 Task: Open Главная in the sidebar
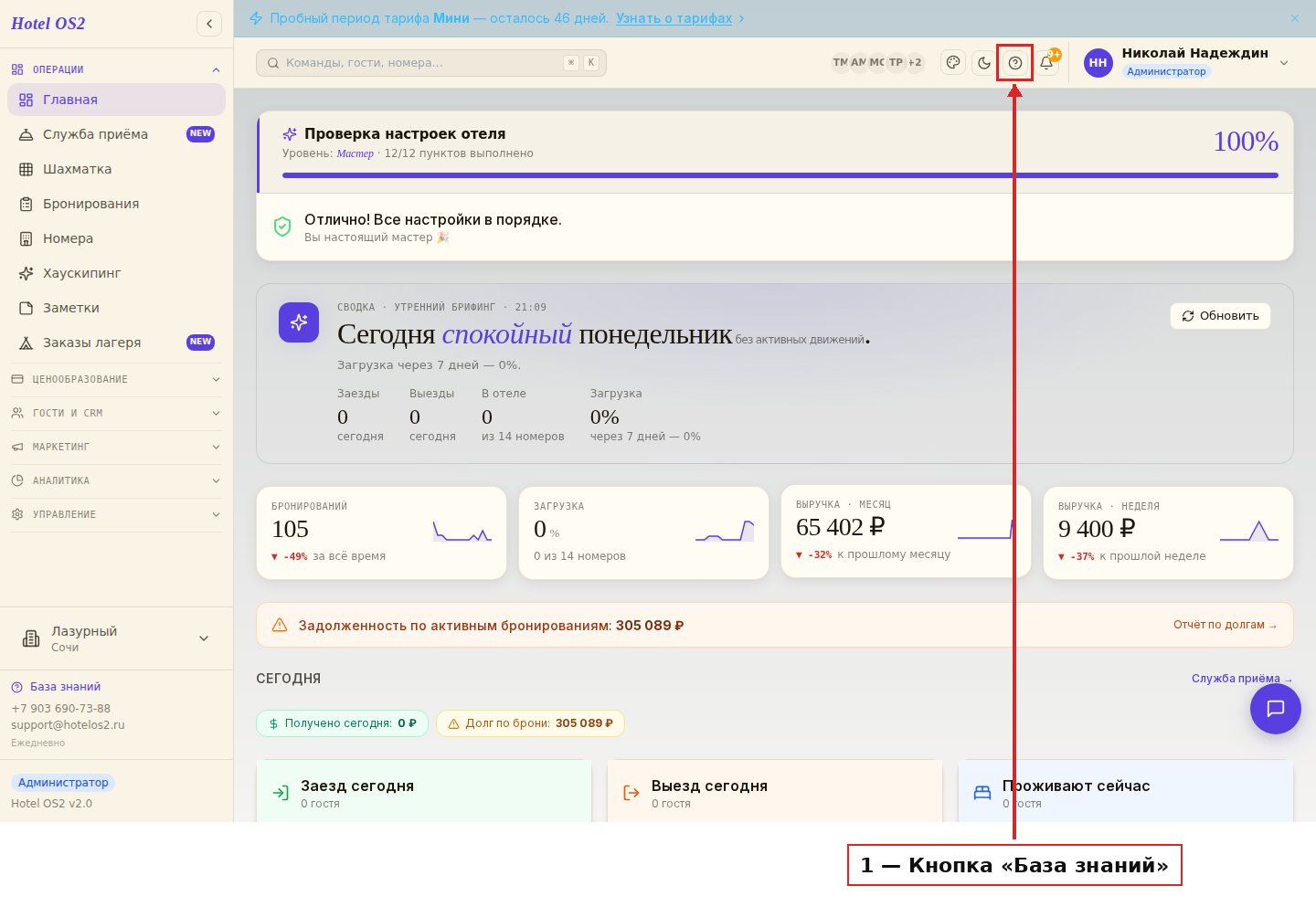(116, 100)
